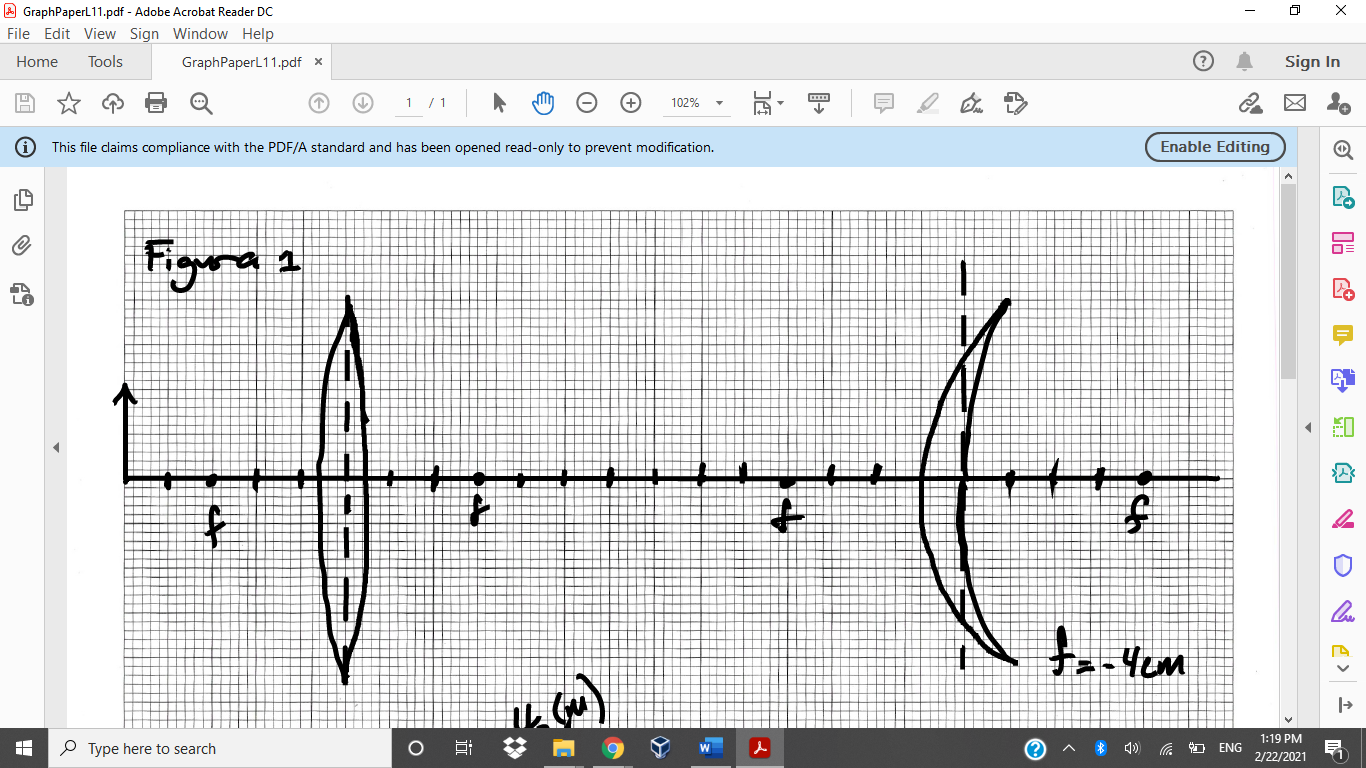Viewport: 1366px width, 768px height.
Task: Open Chrome from the taskbar
Action: [x=613, y=748]
